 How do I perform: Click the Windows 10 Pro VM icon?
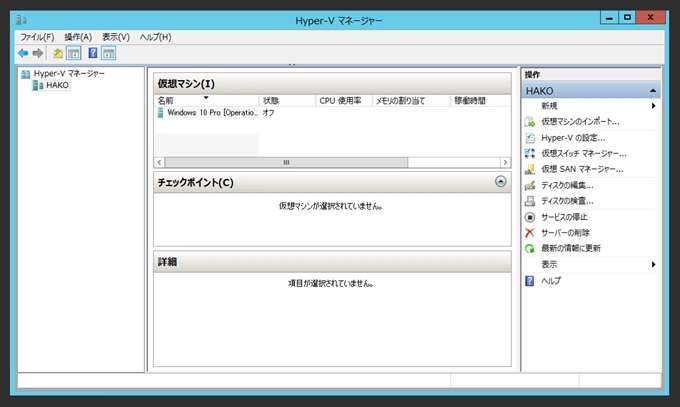[160, 113]
